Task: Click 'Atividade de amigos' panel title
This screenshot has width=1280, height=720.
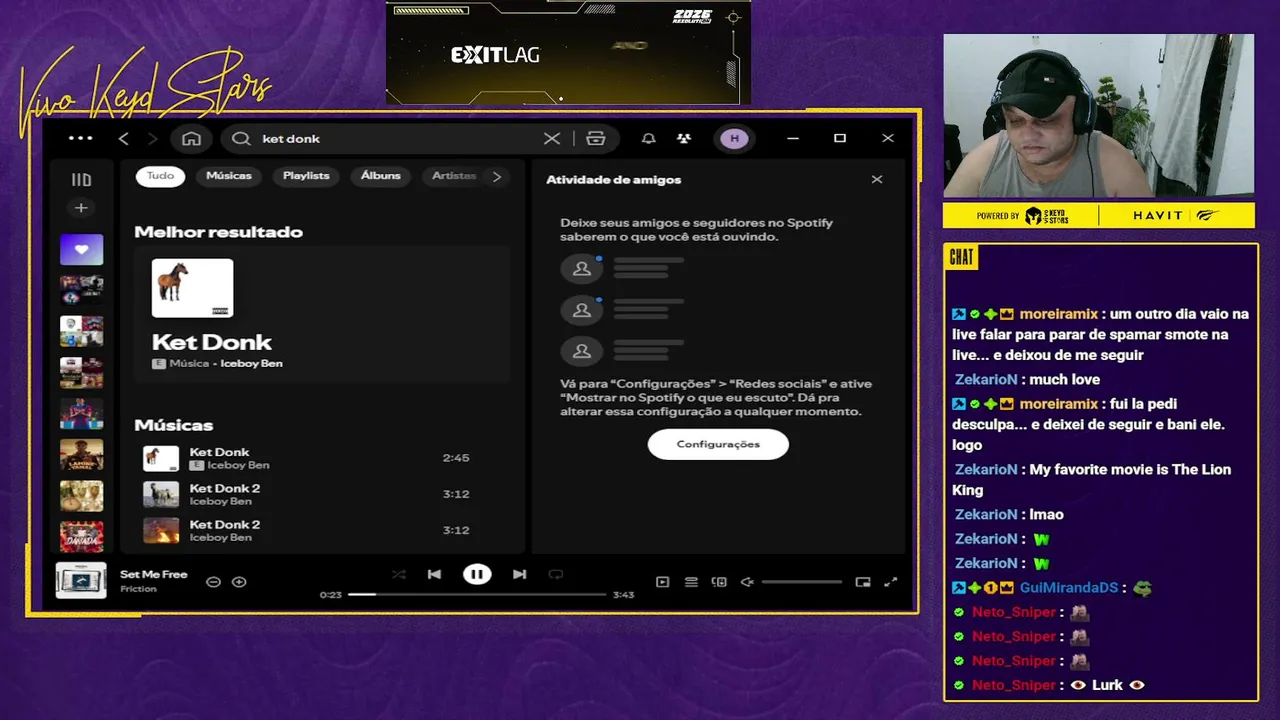Action: 613,180
